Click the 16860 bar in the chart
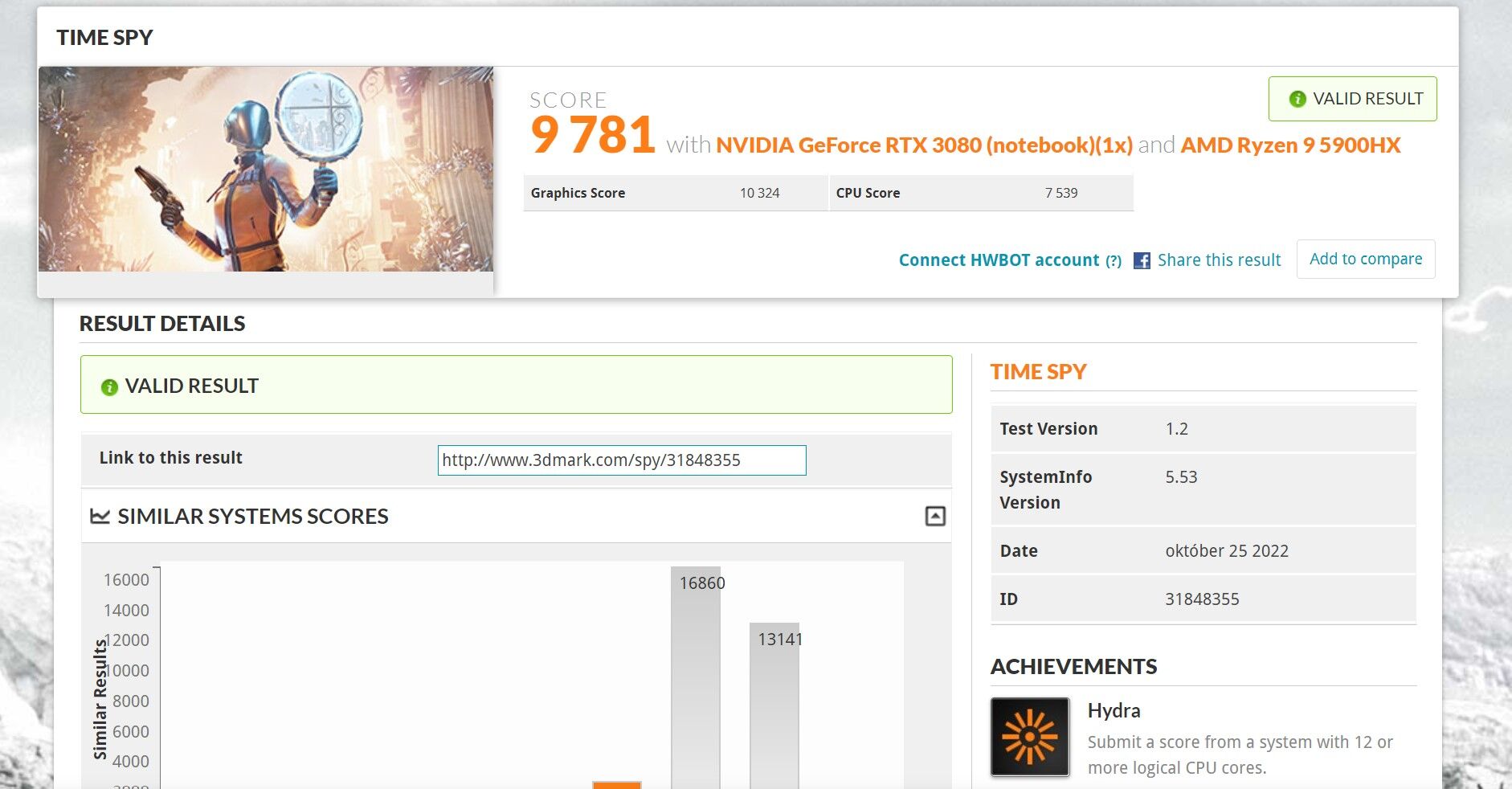Image resolution: width=1512 pixels, height=789 pixels. point(696,677)
